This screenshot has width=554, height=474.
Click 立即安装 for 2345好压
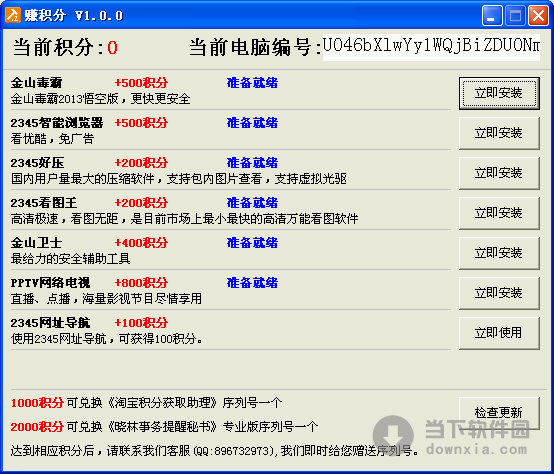[x=499, y=173]
